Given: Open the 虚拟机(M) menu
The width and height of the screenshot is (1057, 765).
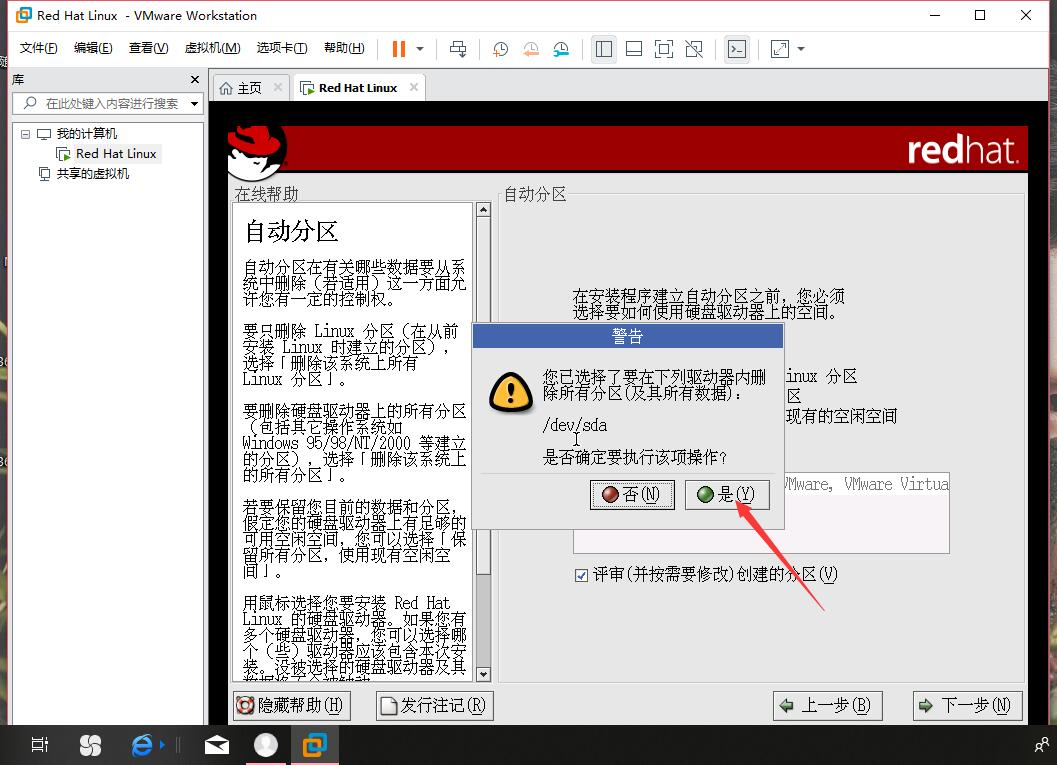Looking at the screenshot, I should pyautogui.click(x=212, y=48).
